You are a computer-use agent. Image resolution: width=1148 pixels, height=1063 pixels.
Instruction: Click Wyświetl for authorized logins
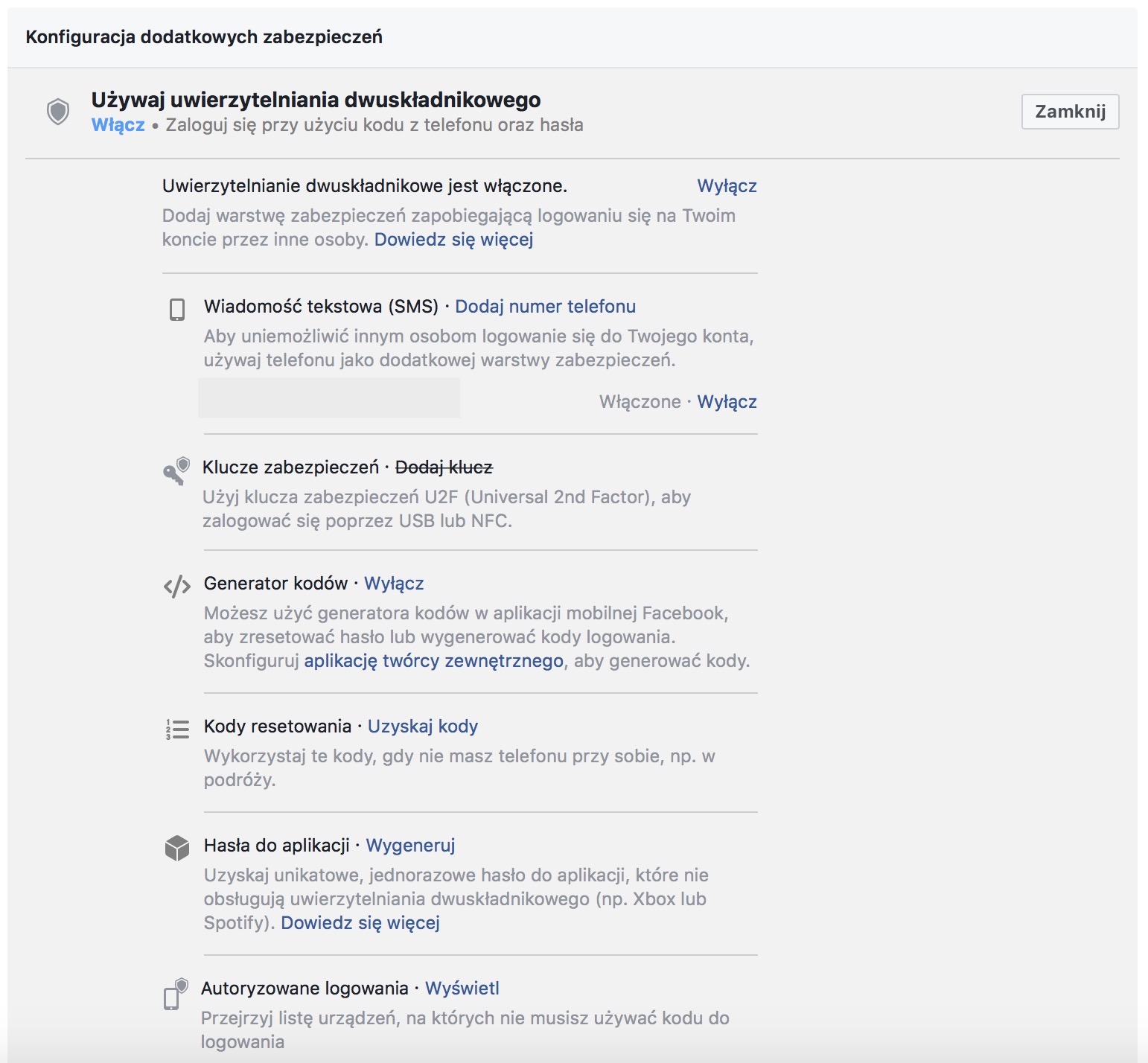pos(462,988)
